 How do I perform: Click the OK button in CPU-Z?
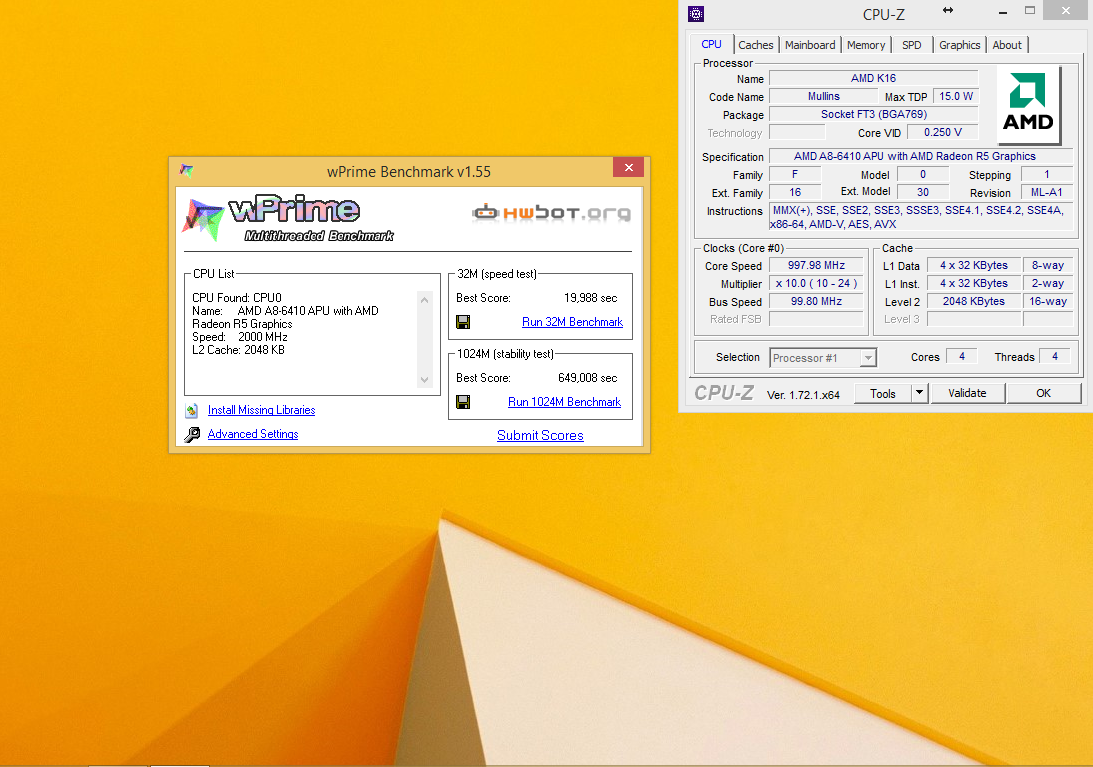[x=1044, y=393]
